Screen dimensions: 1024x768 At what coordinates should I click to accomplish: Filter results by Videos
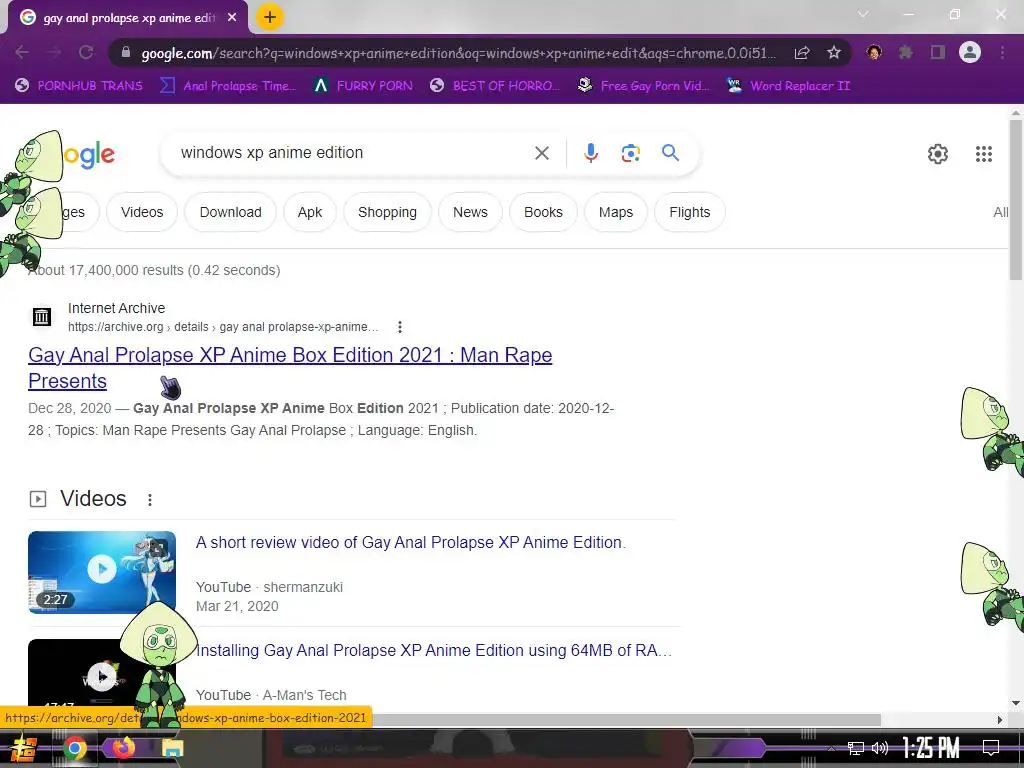tap(142, 212)
